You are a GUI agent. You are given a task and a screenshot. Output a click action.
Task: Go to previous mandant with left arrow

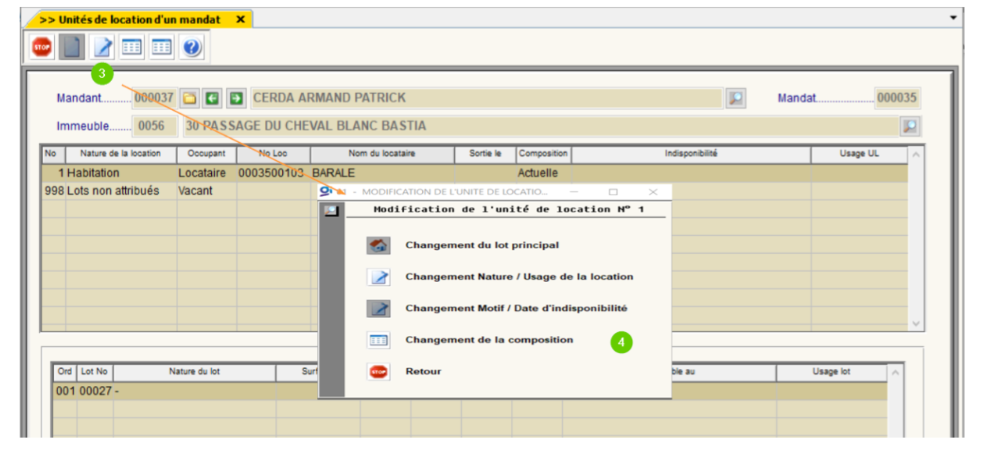coord(212,98)
